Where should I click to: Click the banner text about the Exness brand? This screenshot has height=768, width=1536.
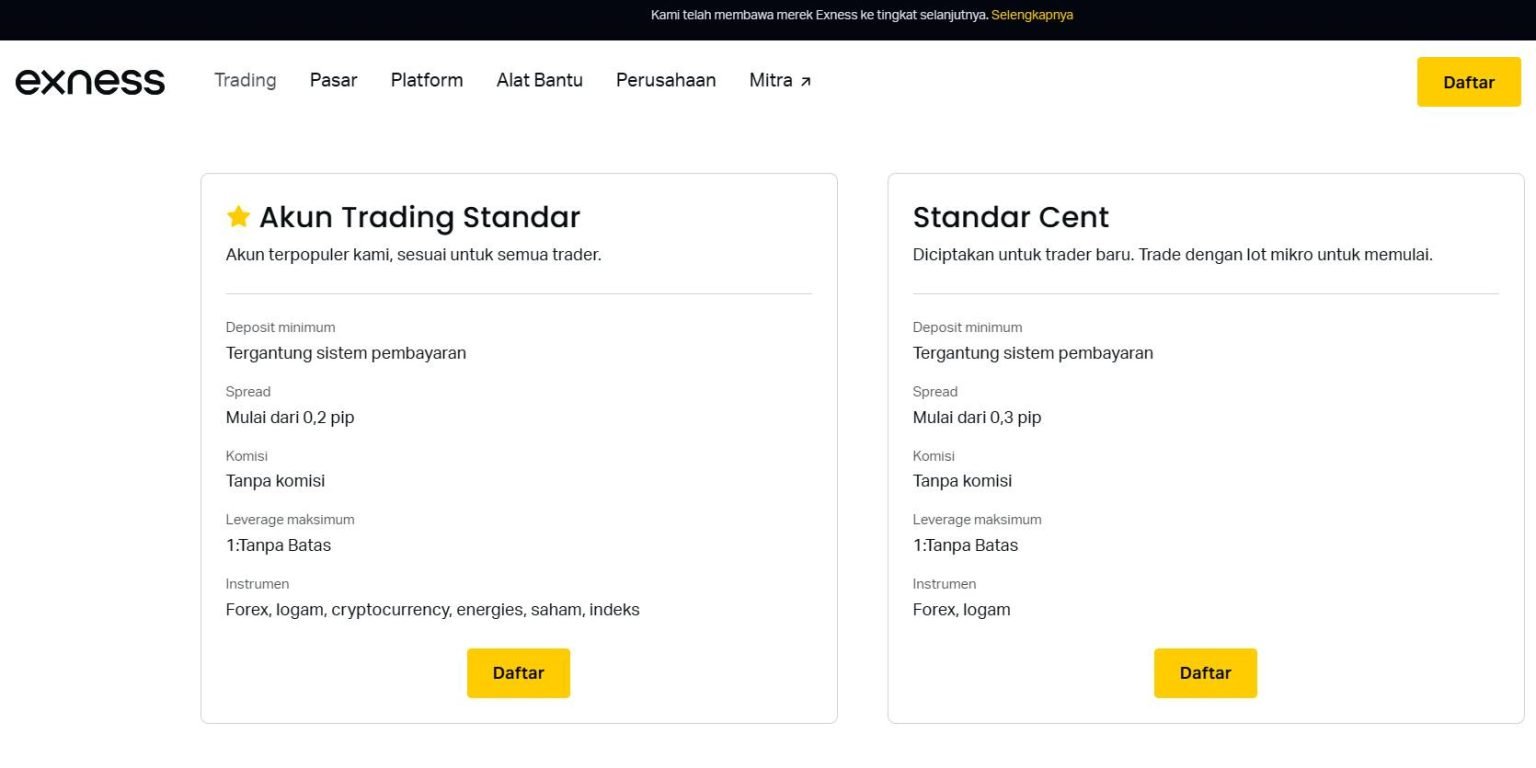coord(818,15)
